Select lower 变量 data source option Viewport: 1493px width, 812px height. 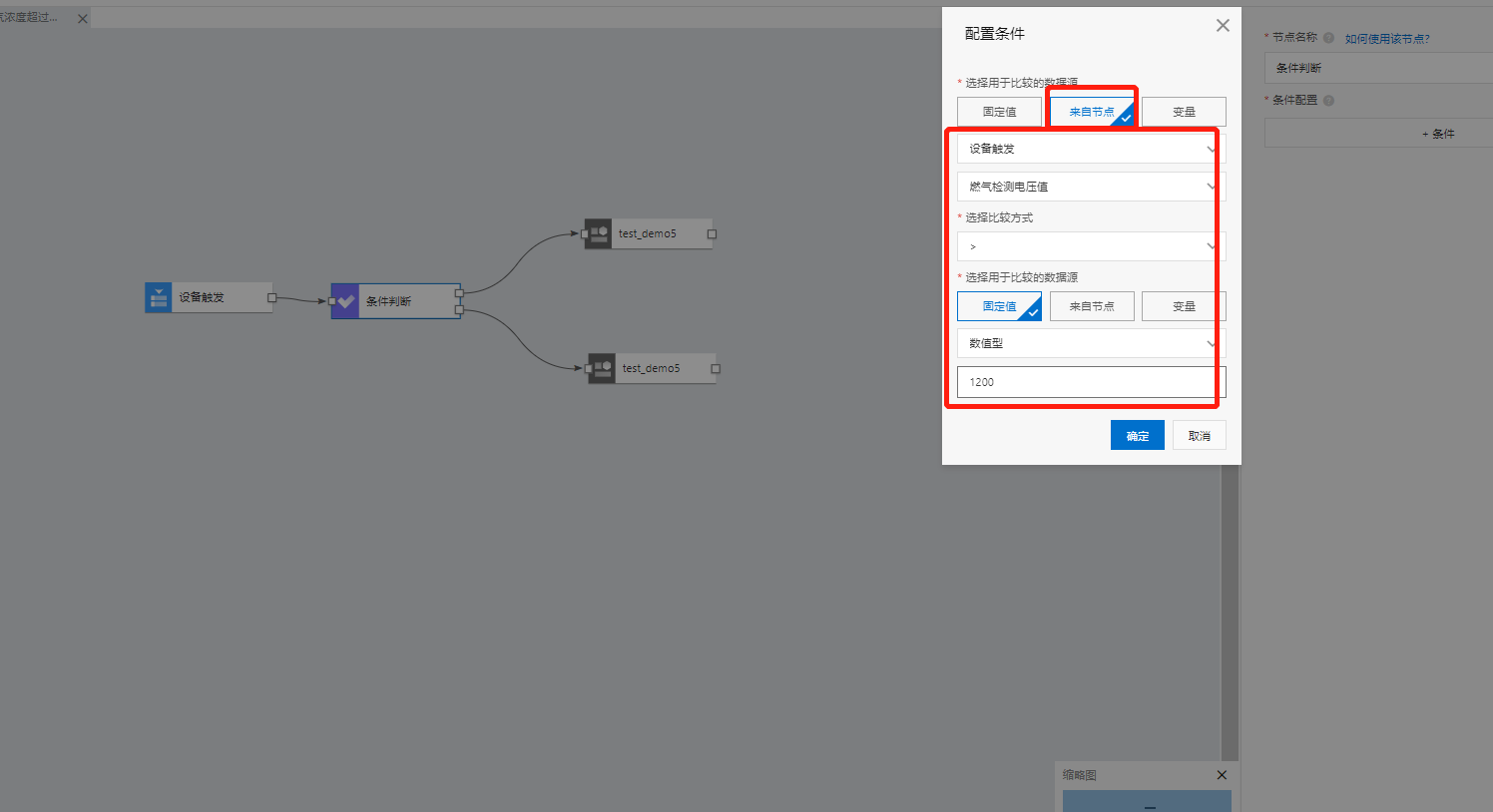1184,306
